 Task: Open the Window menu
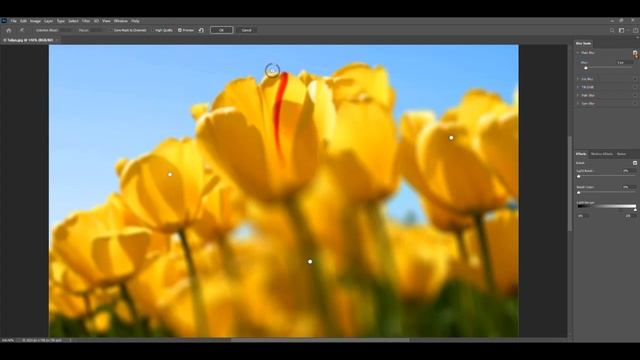[121, 21]
